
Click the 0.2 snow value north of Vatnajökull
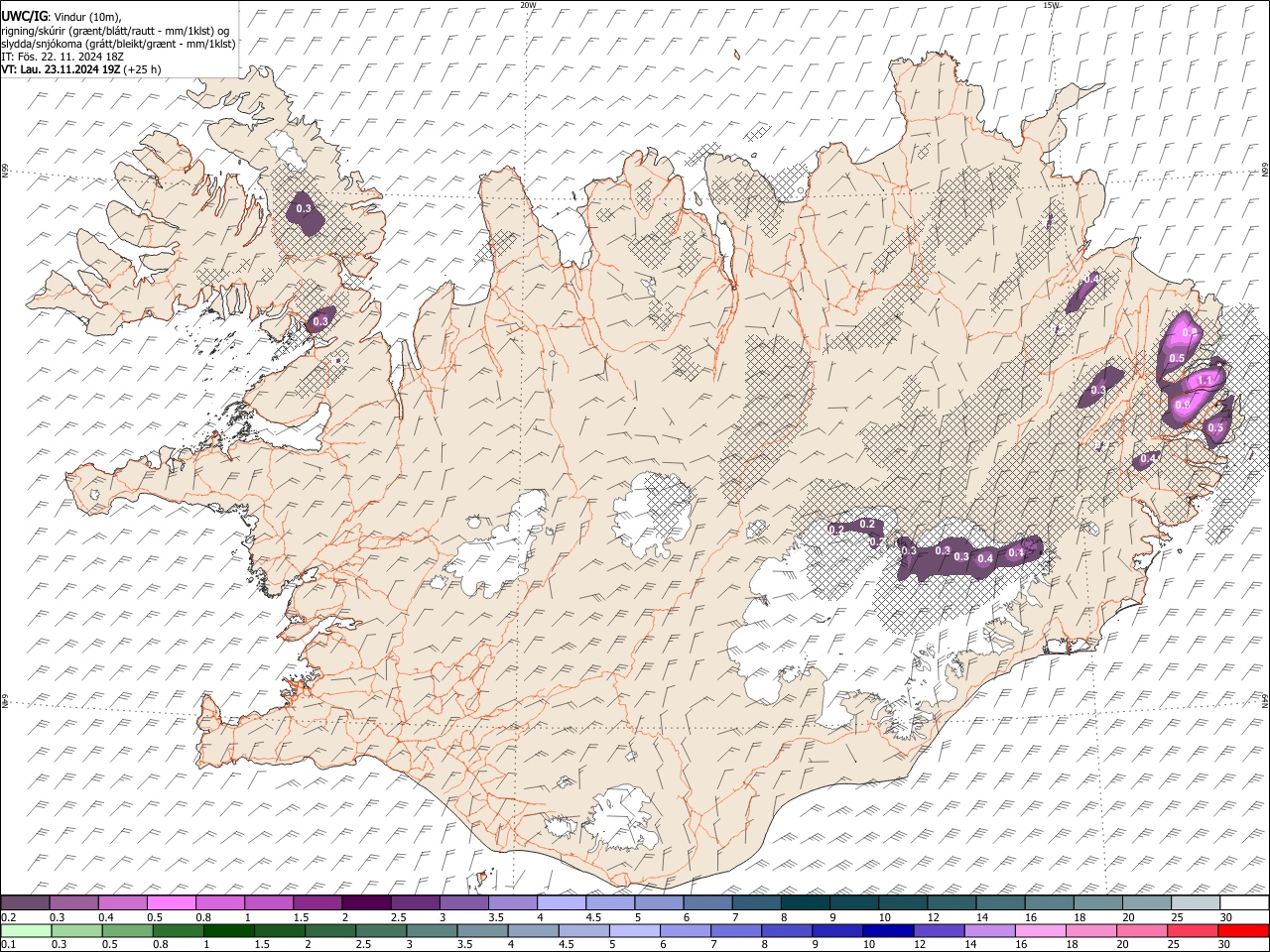pyautogui.click(x=867, y=524)
